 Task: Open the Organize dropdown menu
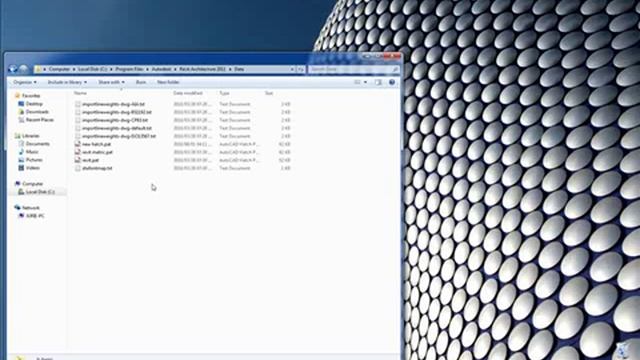(x=24, y=82)
